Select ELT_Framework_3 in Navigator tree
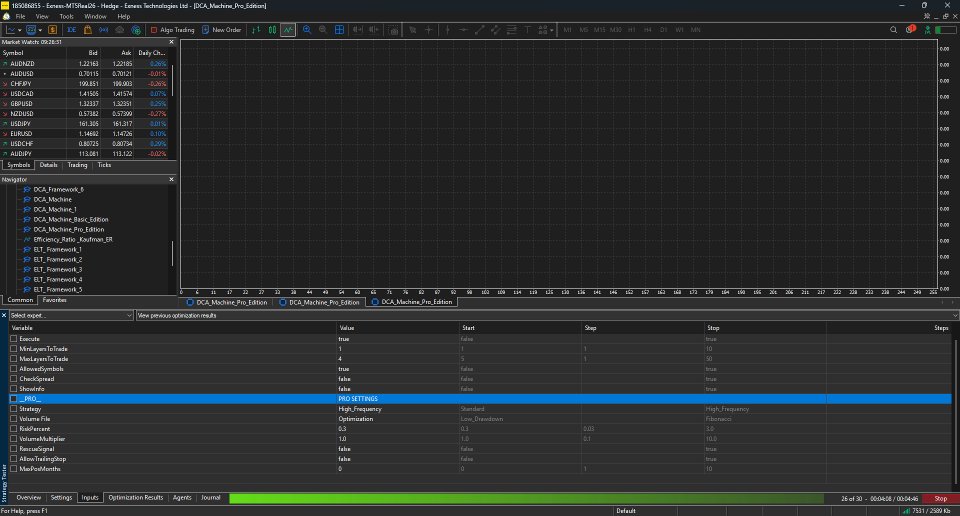This screenshot has height=516, width=960. [x=58, y=269]
